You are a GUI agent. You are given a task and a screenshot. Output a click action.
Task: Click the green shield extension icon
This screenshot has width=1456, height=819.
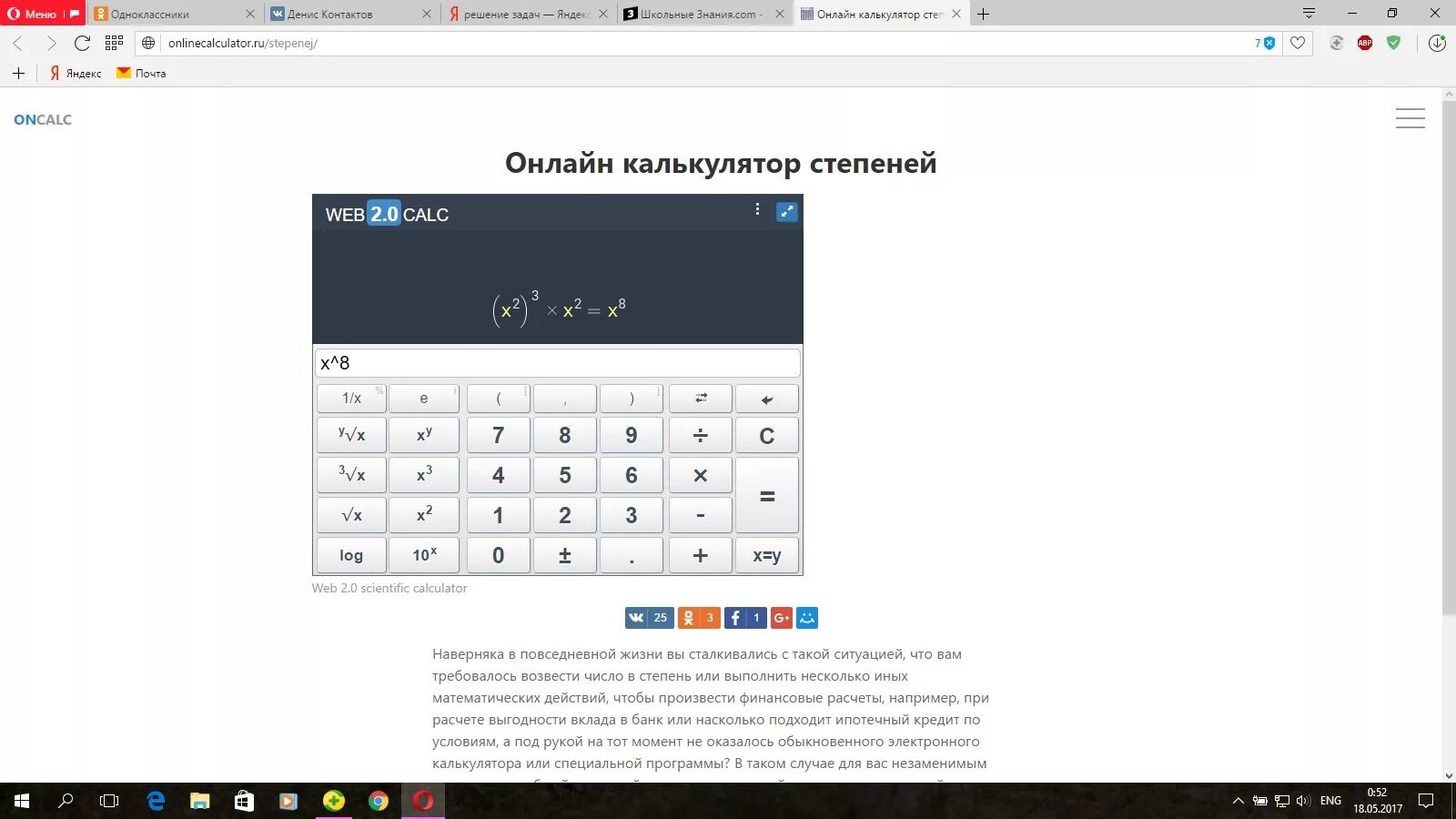[x=1393, y=43]
